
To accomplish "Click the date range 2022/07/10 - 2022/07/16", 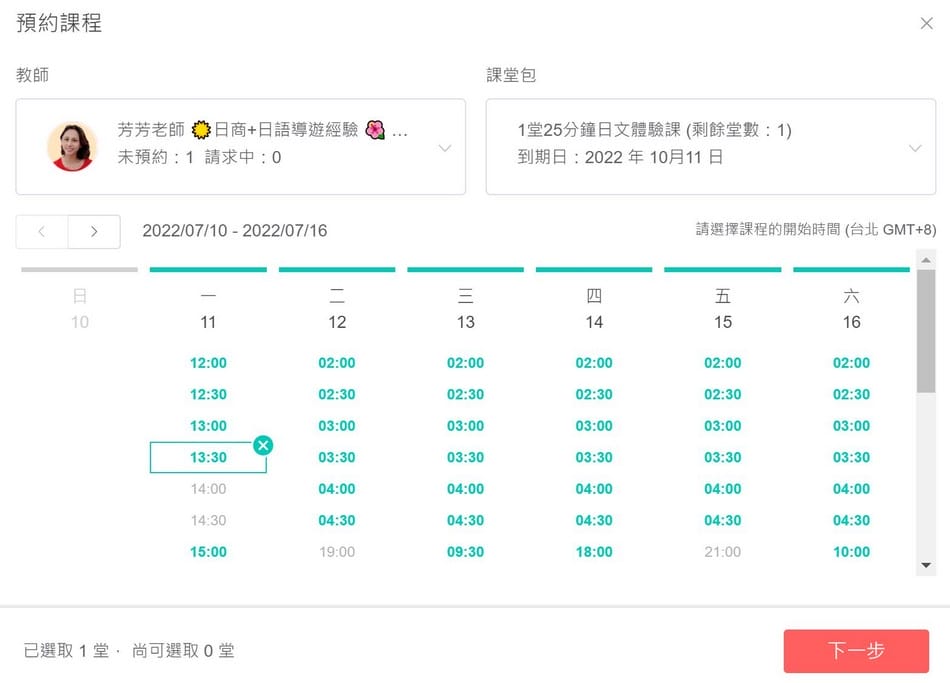I will pos(234,231).
